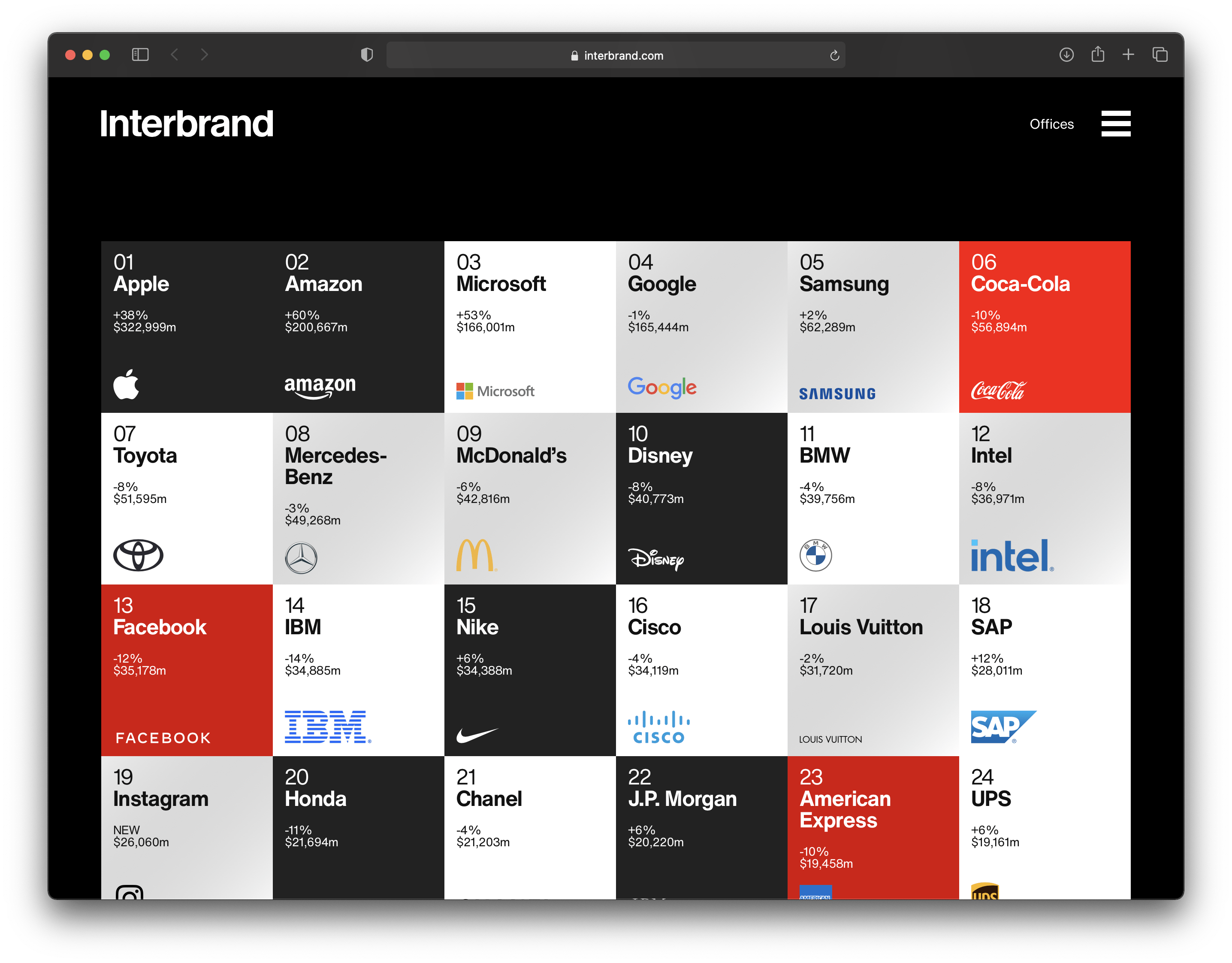Click the Samsung value $62,289m
Screen dimensions: 1232x963
tap(827, 327)
